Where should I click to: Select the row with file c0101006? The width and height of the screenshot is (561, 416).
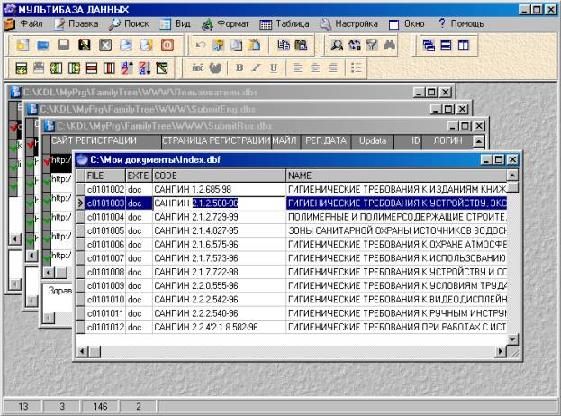tap(292, 245)
